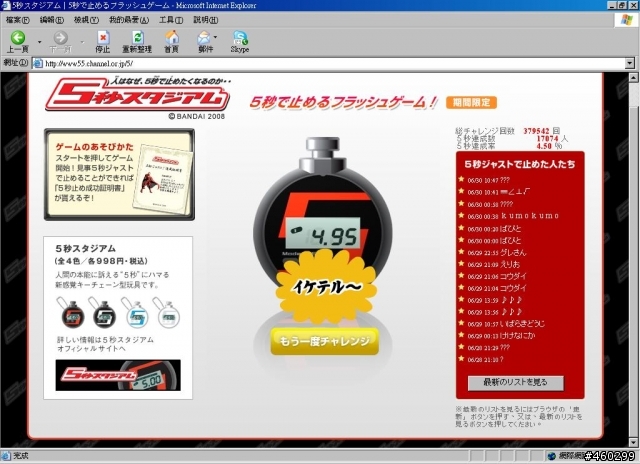
Task: Launch Skype toolbar icon
Action: tap(240, 38)
